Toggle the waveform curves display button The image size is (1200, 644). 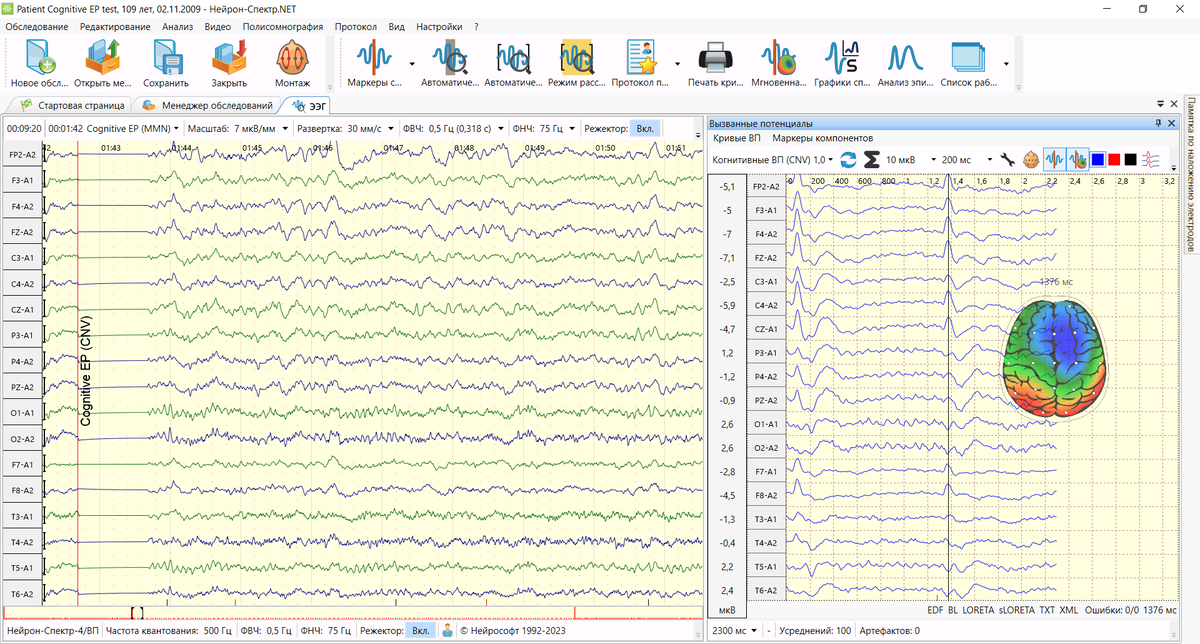(x=1054, y=159)
